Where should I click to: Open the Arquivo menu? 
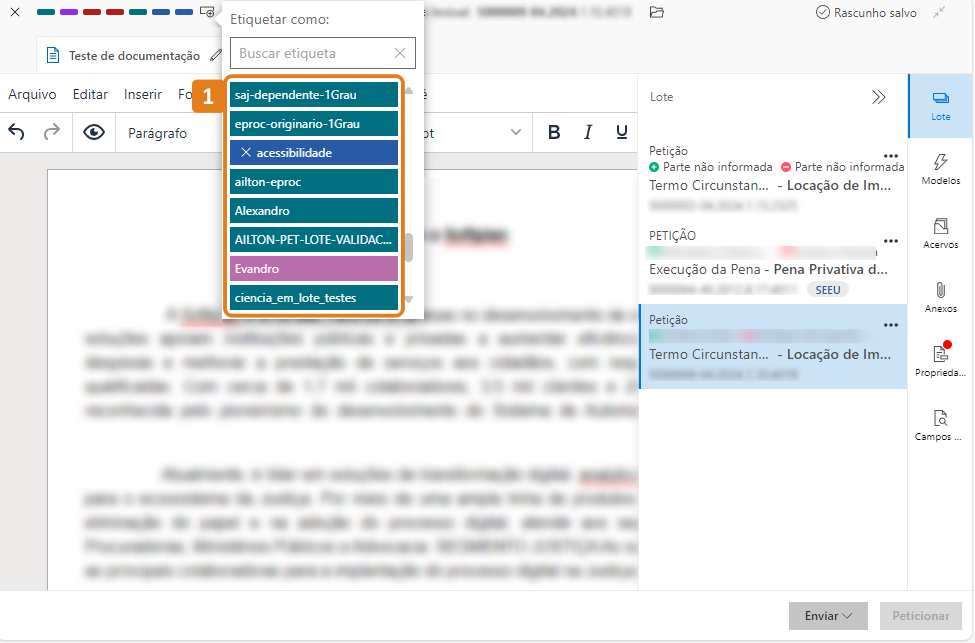pyautogui.click(x=32, y=94)
